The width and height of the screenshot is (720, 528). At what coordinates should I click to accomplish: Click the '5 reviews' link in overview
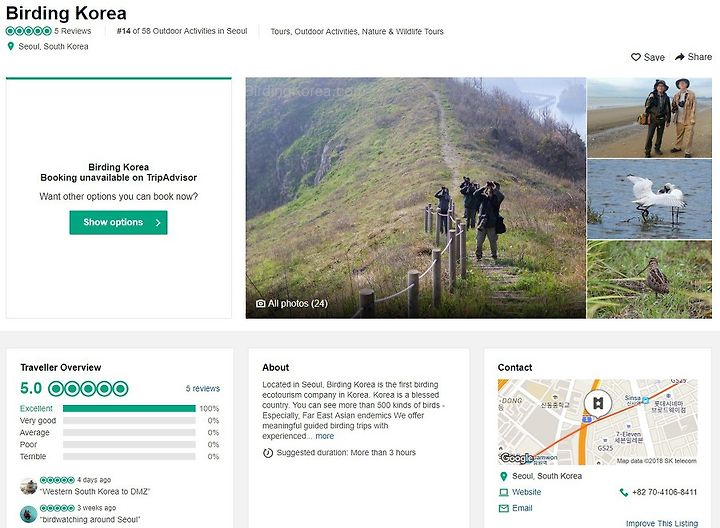(x=202, y=388)
